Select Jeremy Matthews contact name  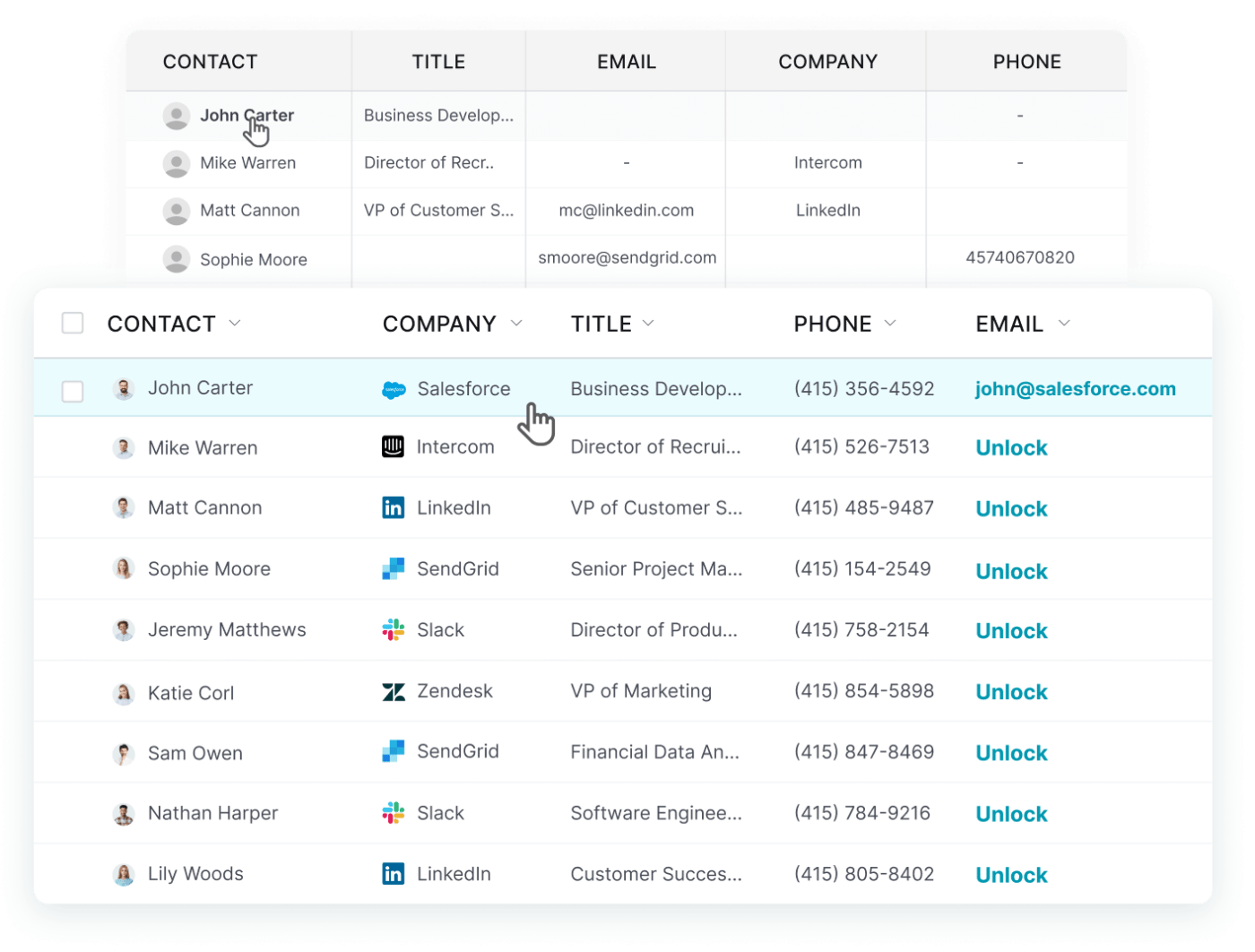tap(227, 630)
